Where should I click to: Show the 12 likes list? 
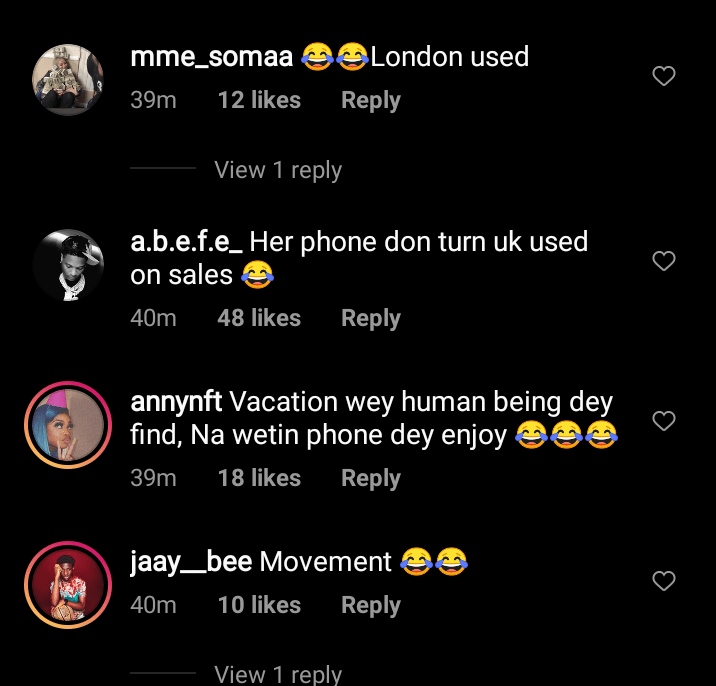tap(259, 100)
